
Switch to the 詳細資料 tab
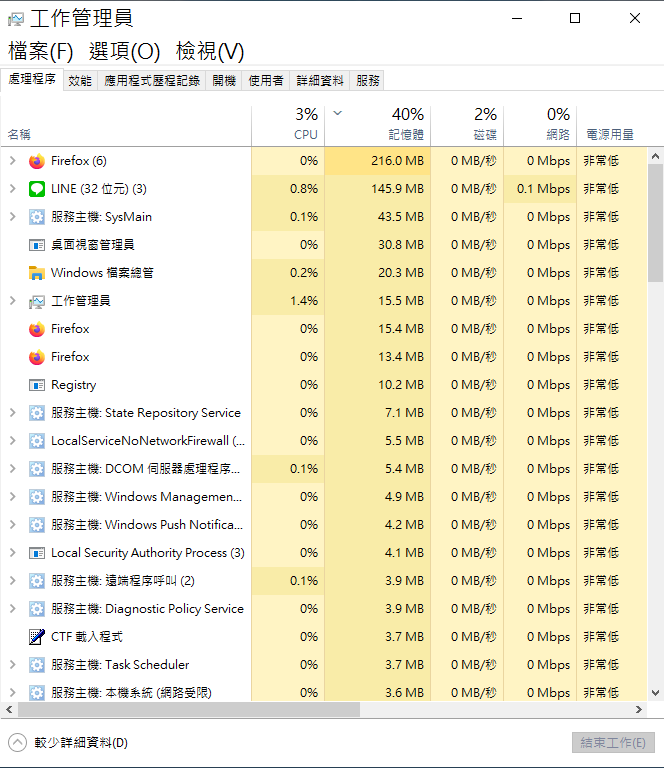coord(320,81)
